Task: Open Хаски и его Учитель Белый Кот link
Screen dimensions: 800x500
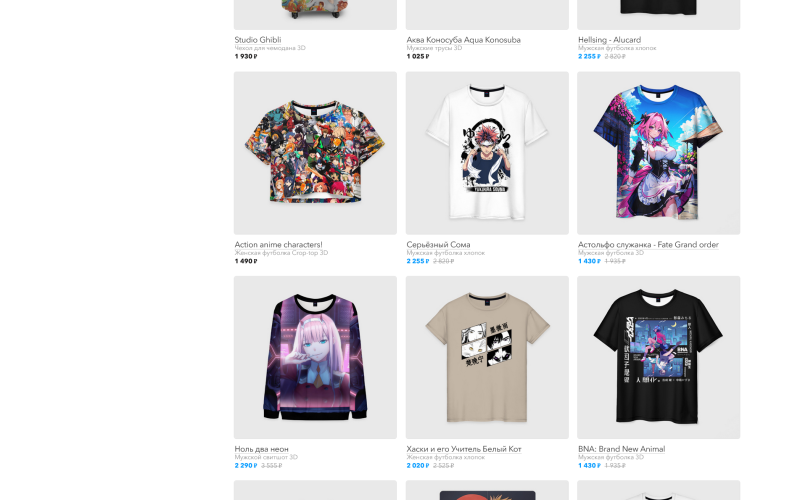Action: click(x=464, y=449)
